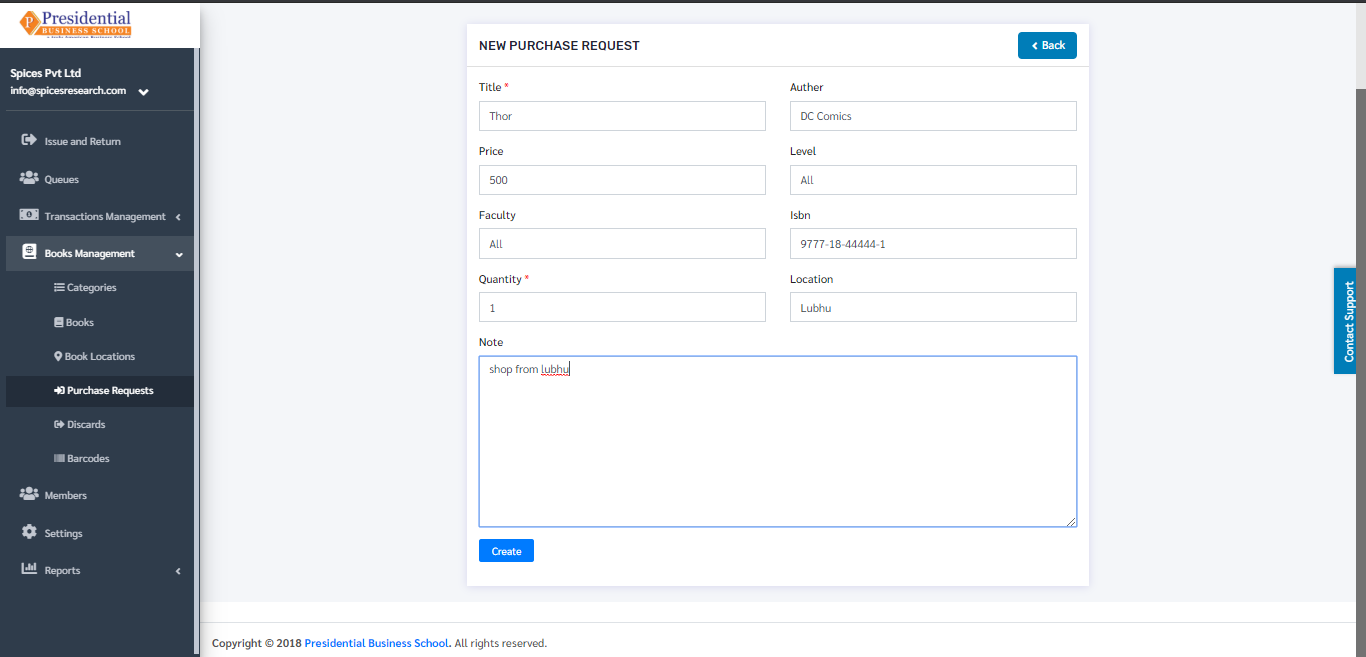Open Settings via the gear icon
This screenshot has height=657, width=1366.
29,532
